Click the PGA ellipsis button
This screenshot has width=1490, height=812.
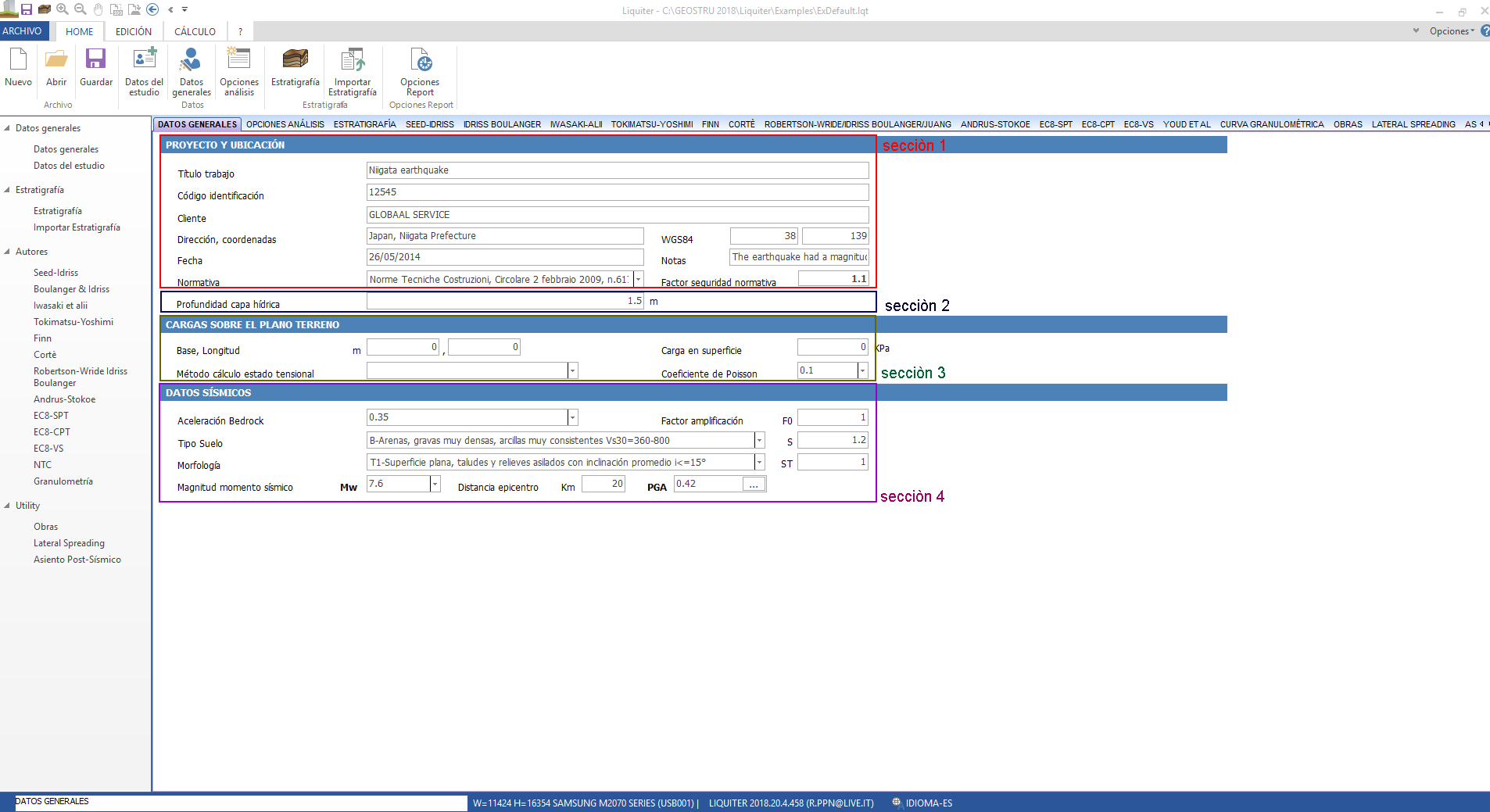click(x=754, y=485)
